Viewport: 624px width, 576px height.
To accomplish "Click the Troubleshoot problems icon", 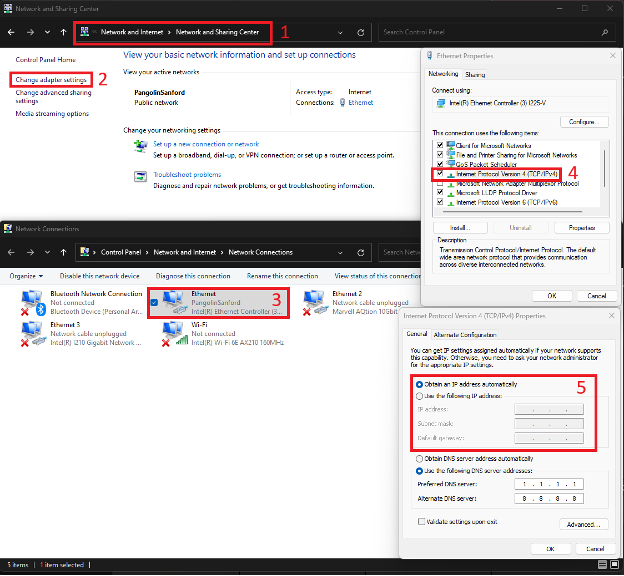I will pos(141,177).
